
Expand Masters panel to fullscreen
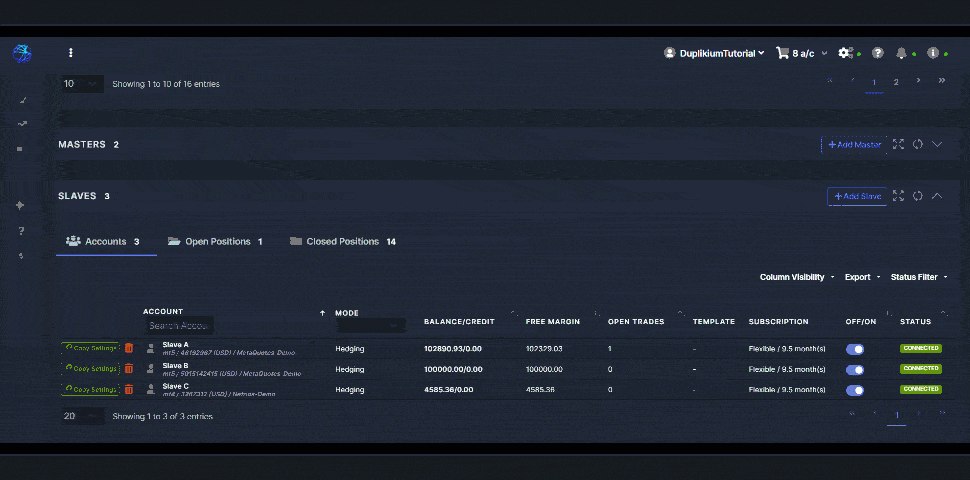(x=898, y=144)
